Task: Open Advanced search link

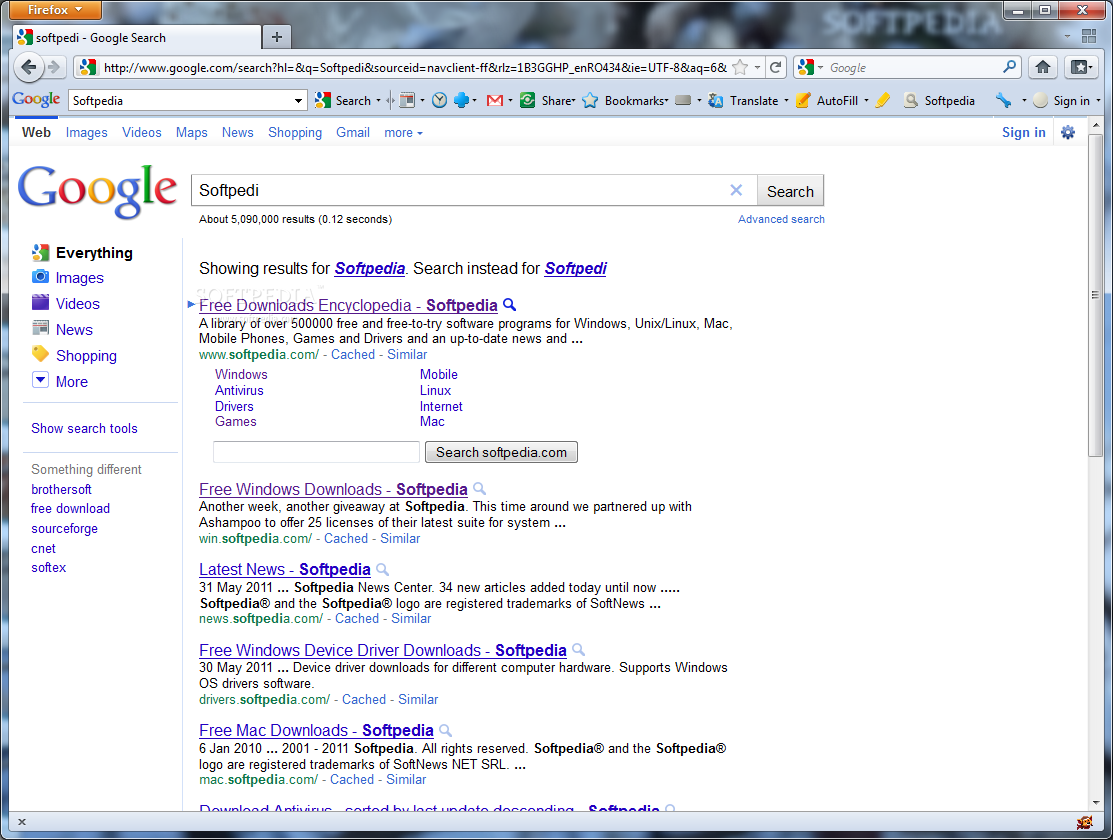Action: click(781, 219)
